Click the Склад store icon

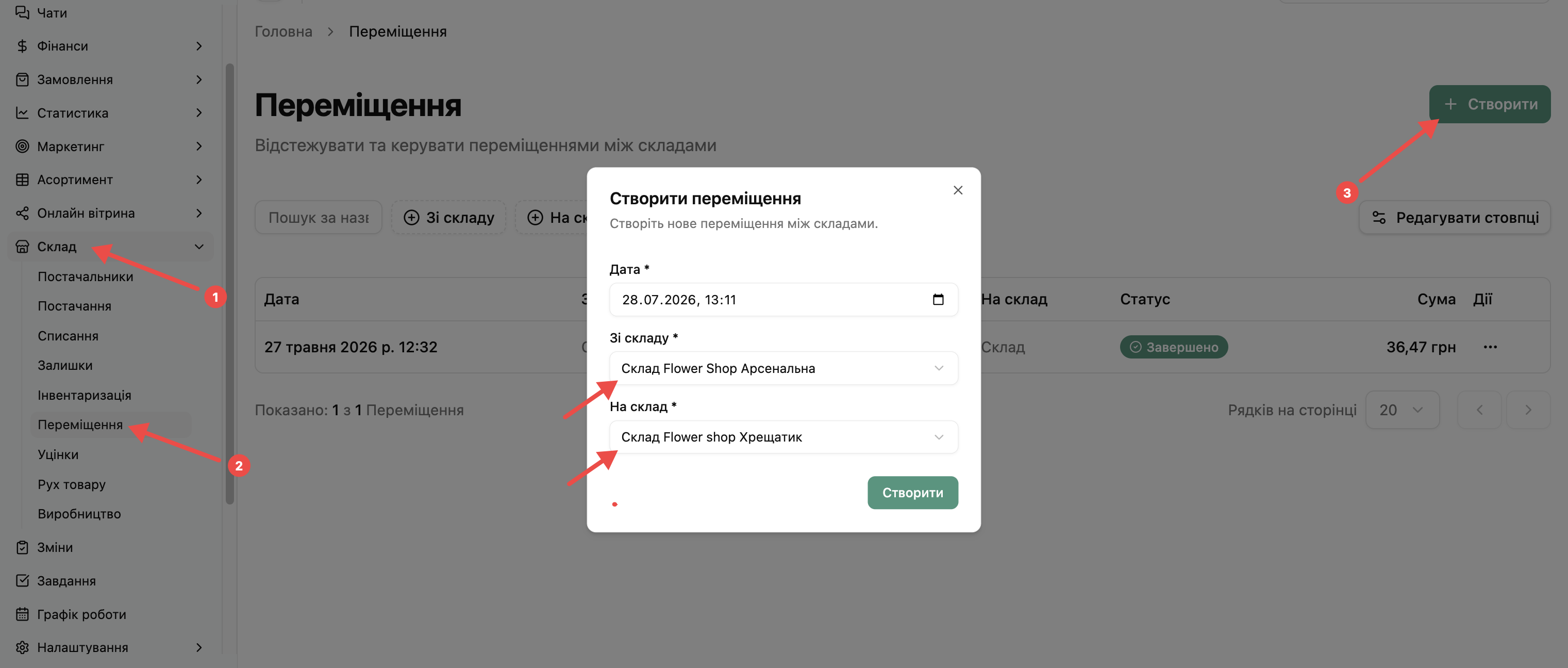(x=22, y=247)
